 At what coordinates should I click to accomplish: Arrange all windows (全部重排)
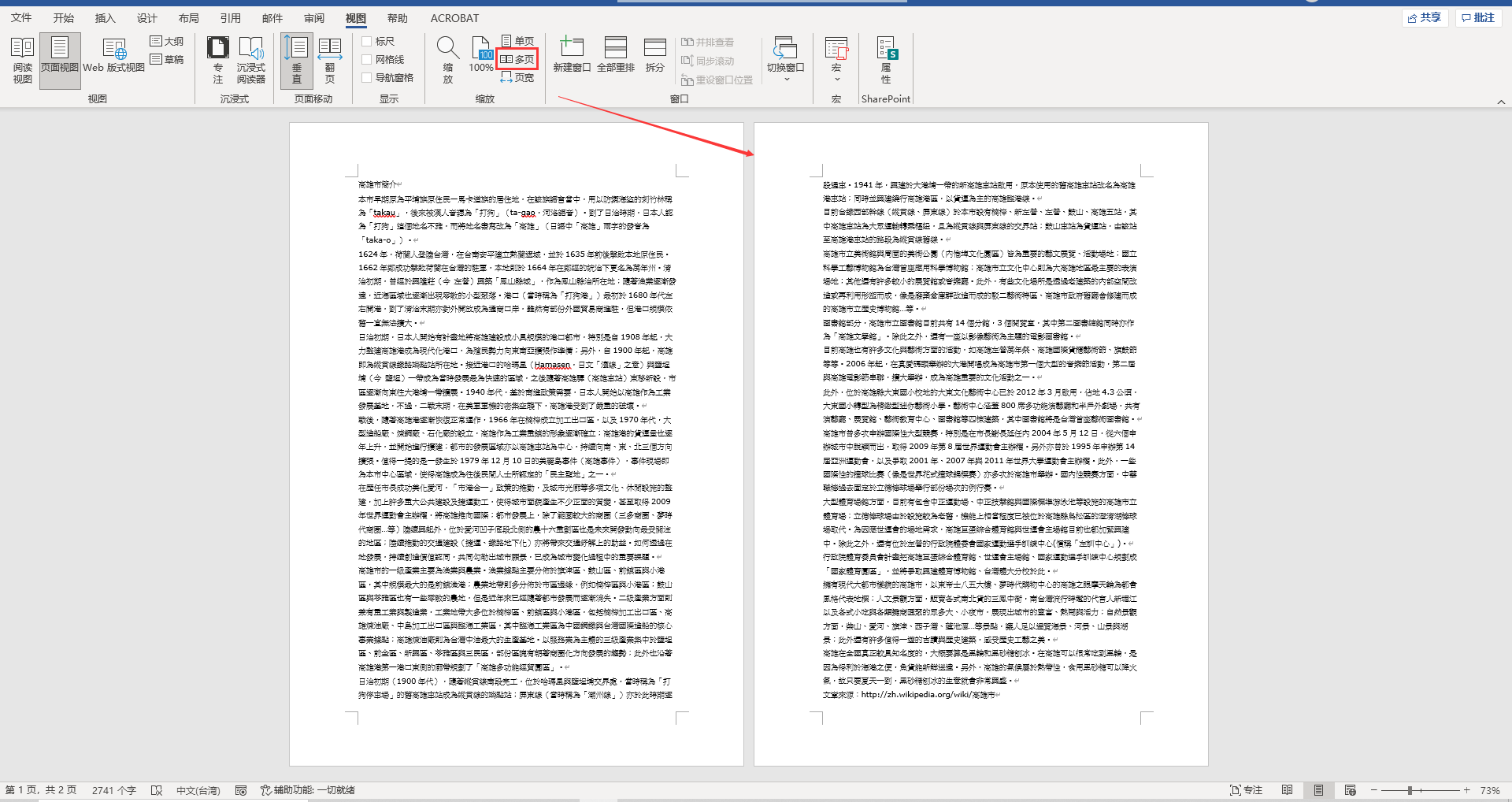click(x=616, y=55)
